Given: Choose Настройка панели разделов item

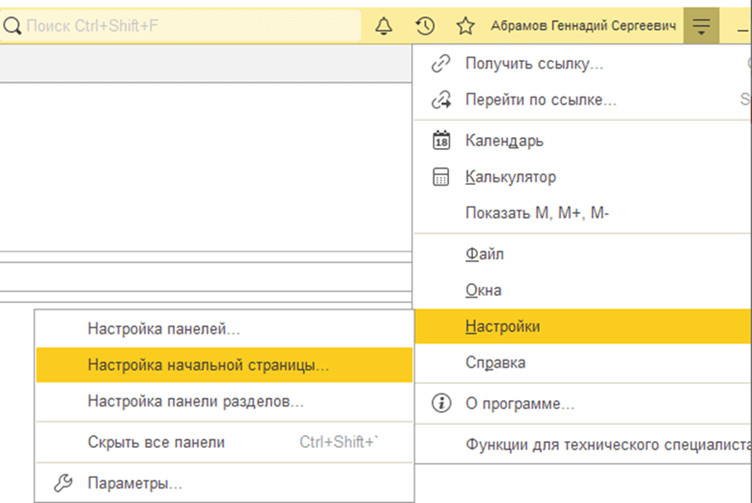Looking at the screenshot, I should pyautogui.click(x=195, y=402).
